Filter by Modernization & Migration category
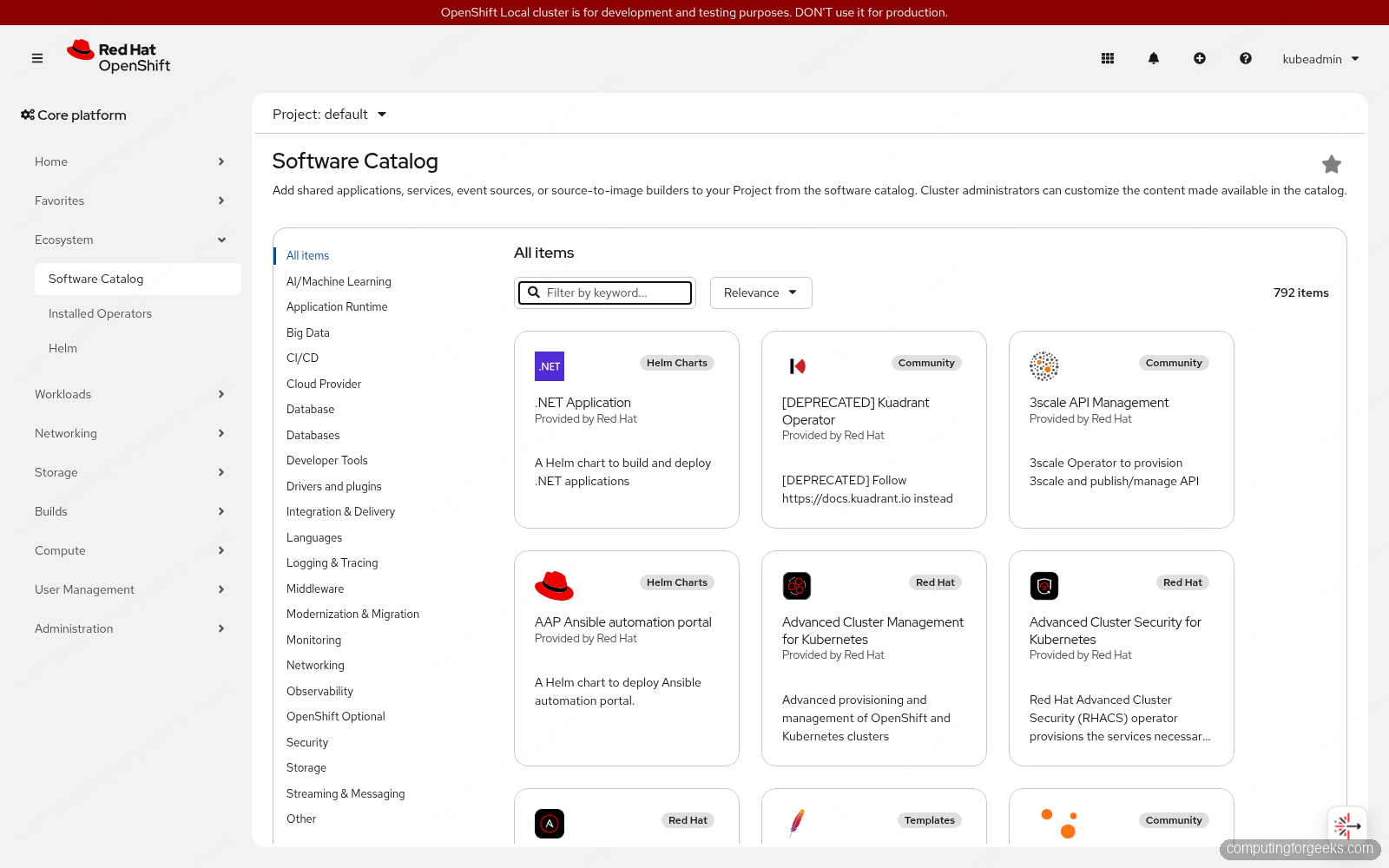 tap(352, 614)
